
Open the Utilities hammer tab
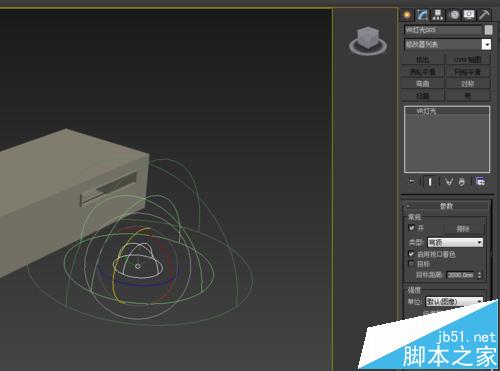click(x=484, y=15)
